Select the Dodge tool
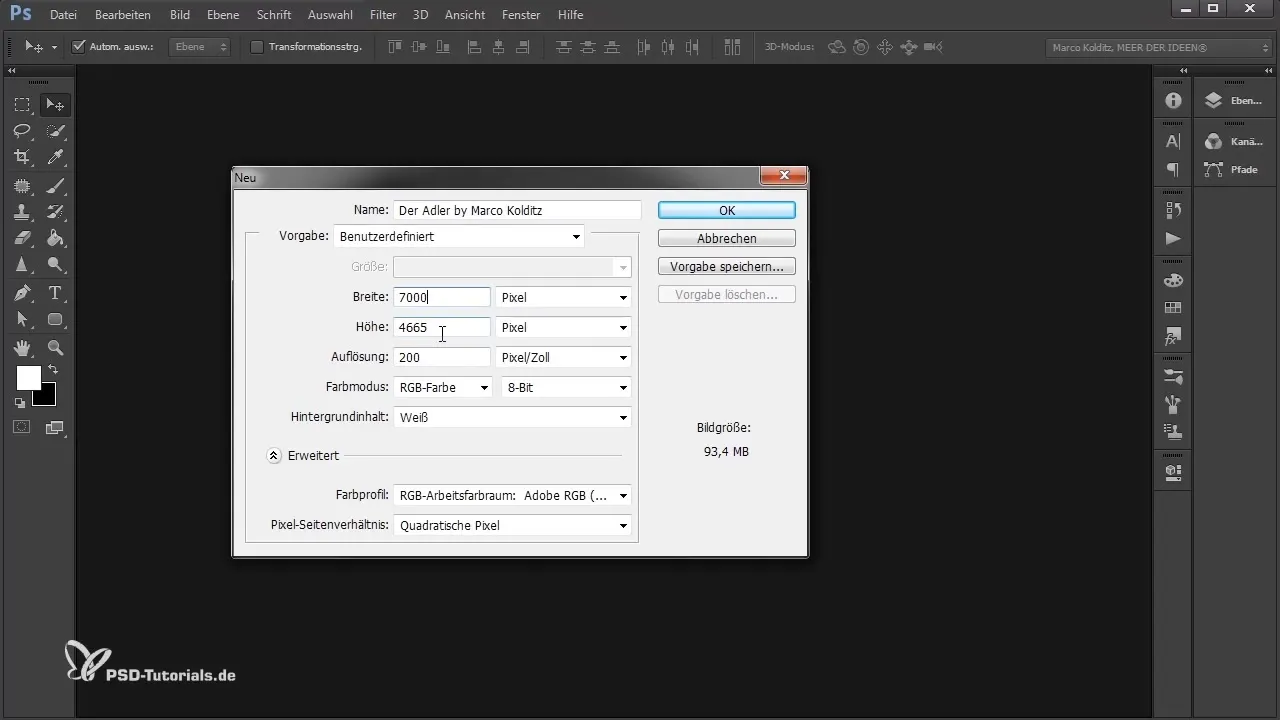The height and width of the screenshot is (720, 1280). [55, 265]
